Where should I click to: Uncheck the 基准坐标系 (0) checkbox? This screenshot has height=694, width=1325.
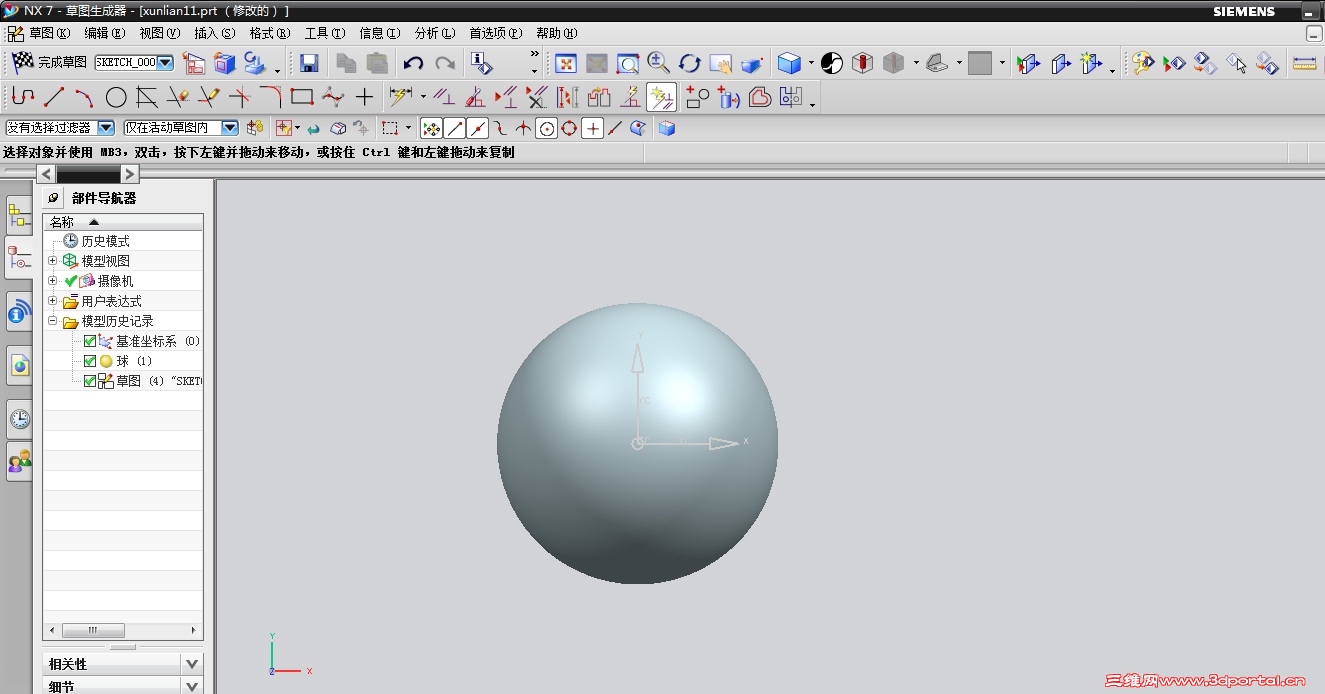90,341
